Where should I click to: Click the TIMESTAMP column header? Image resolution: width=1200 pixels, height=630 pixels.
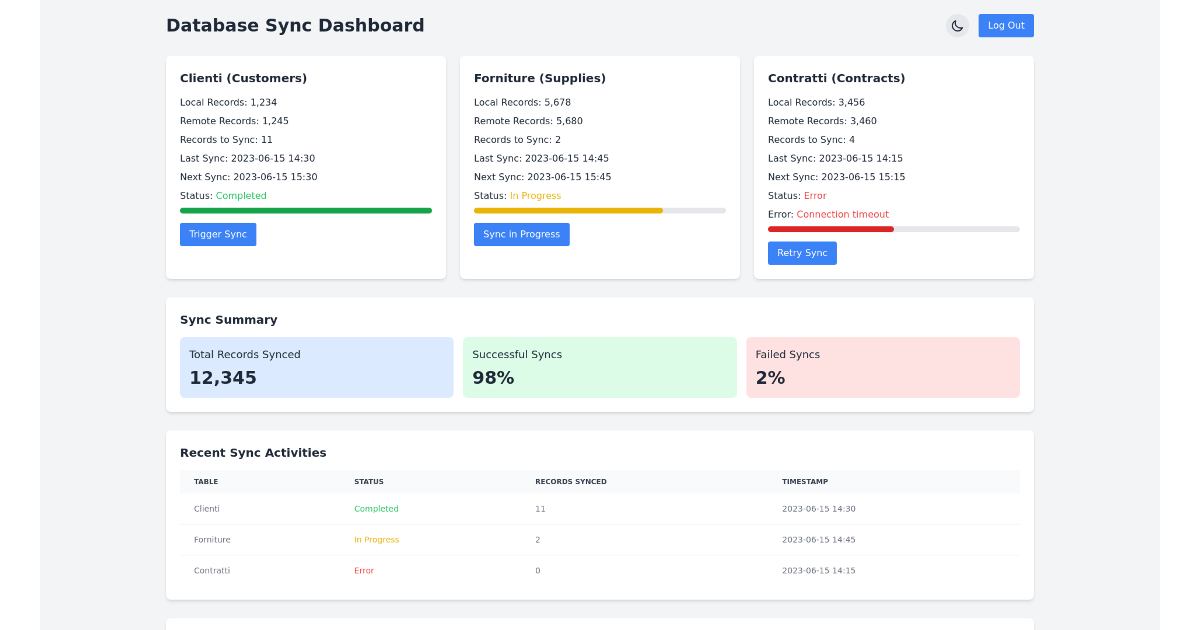pyautogui.click(x=805, y=481)
